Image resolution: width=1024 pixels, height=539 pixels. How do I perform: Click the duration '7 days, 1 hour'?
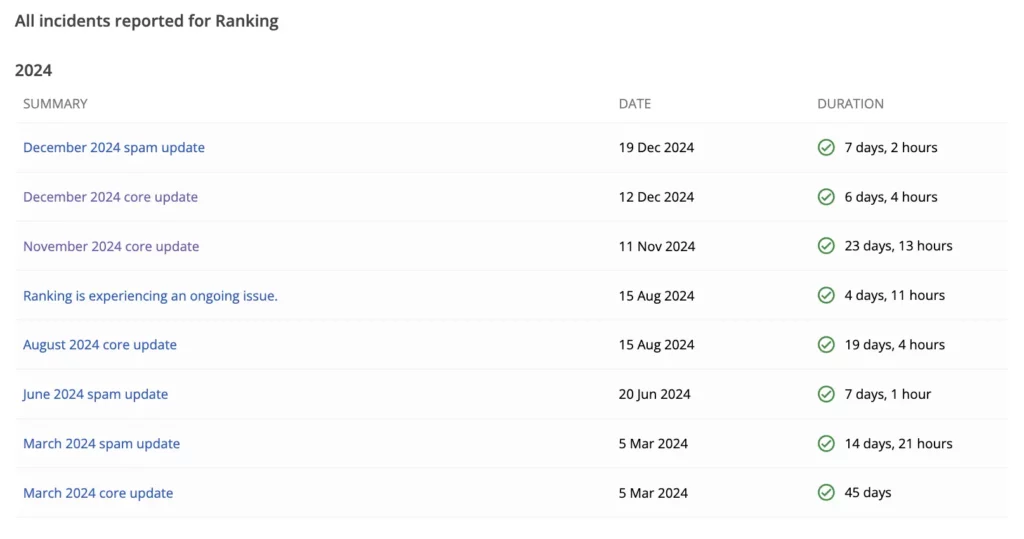[x=888, y=394]
